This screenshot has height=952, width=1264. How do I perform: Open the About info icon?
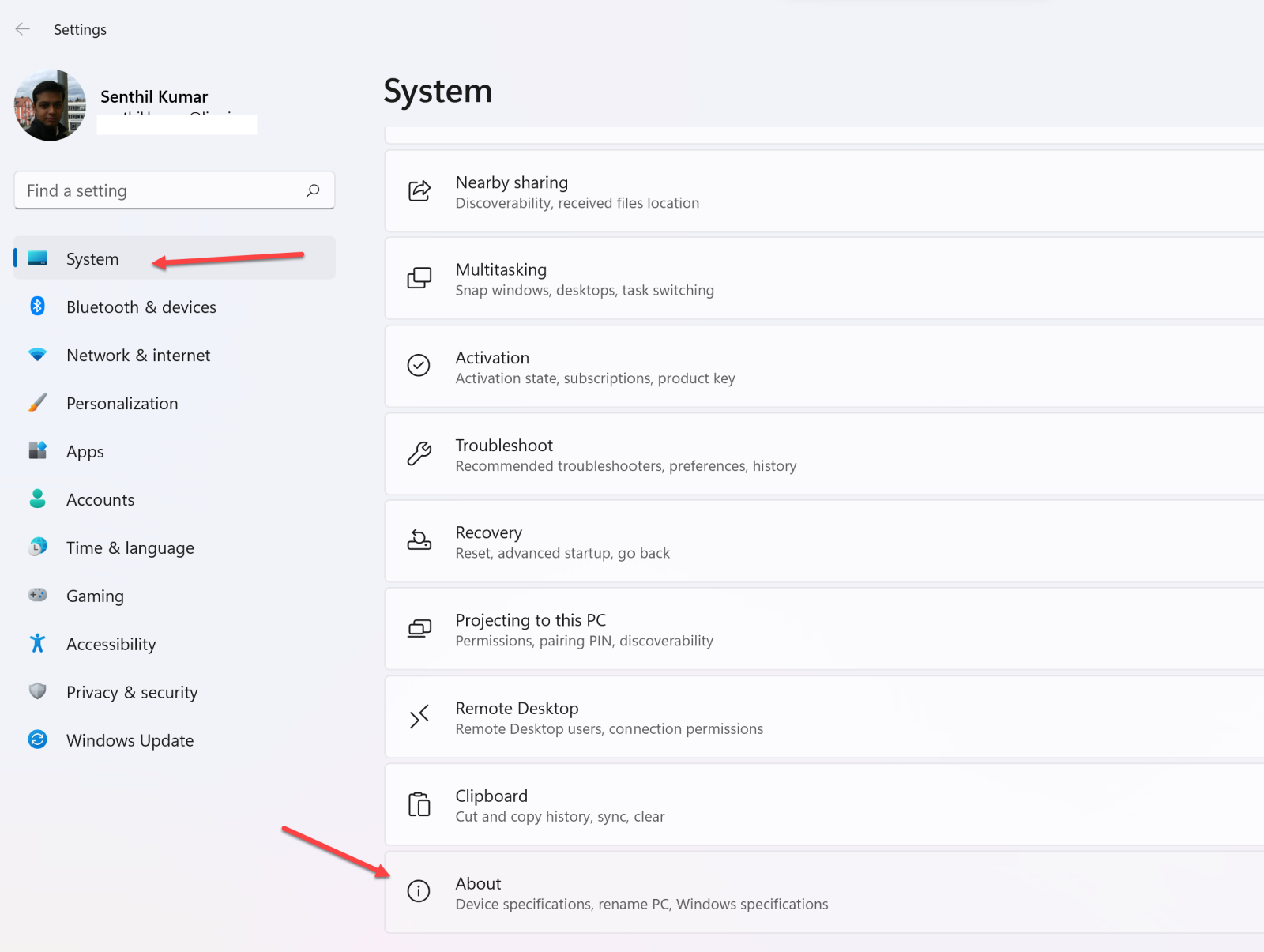pyautogui.click(x=419, y=891)
